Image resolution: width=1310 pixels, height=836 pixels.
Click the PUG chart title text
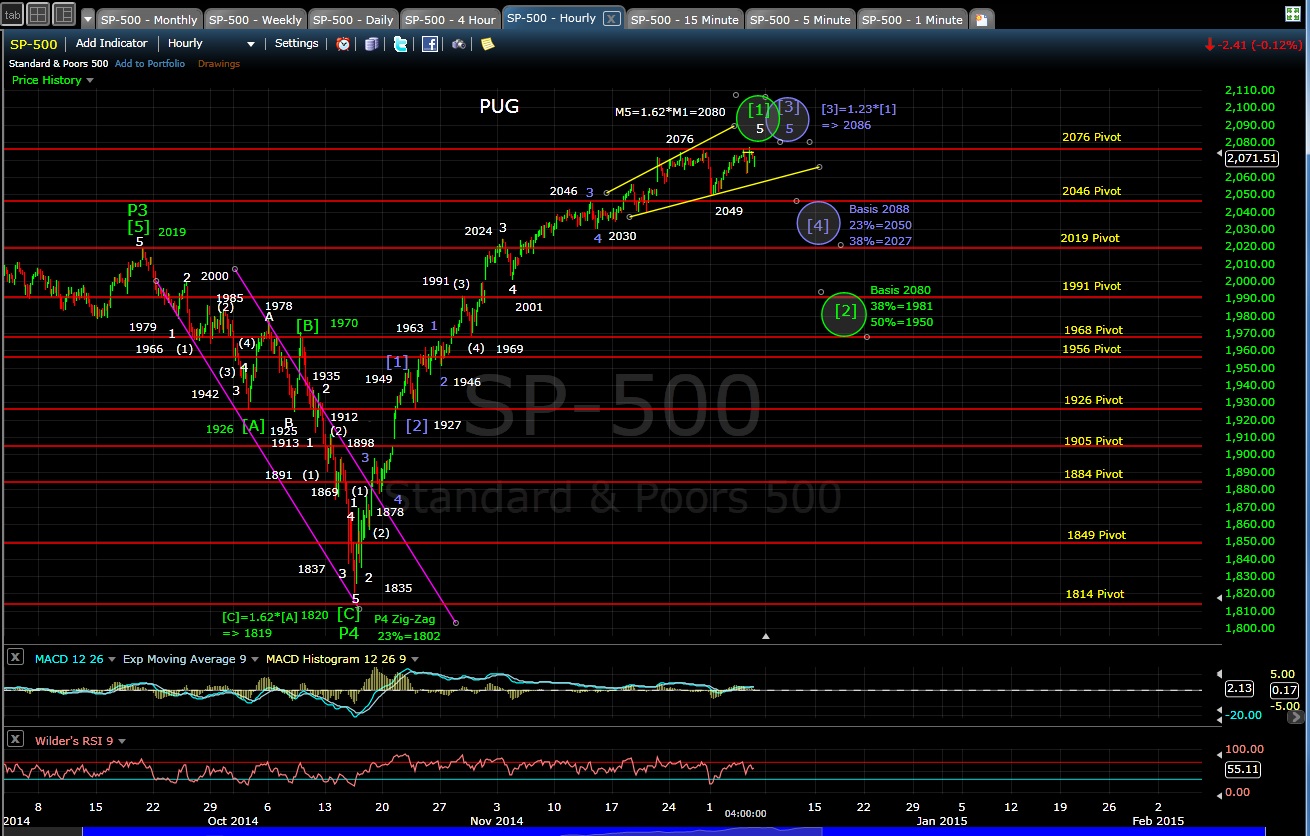499,106
